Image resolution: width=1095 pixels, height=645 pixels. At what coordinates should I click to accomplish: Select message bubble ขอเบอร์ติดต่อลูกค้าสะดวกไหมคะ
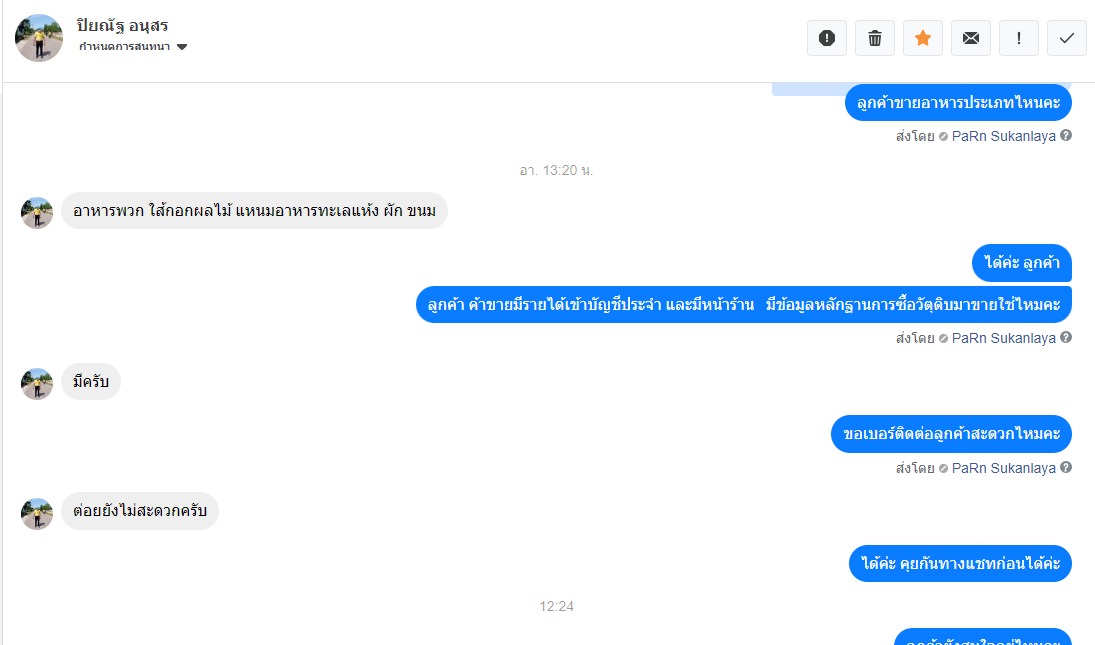951,433
